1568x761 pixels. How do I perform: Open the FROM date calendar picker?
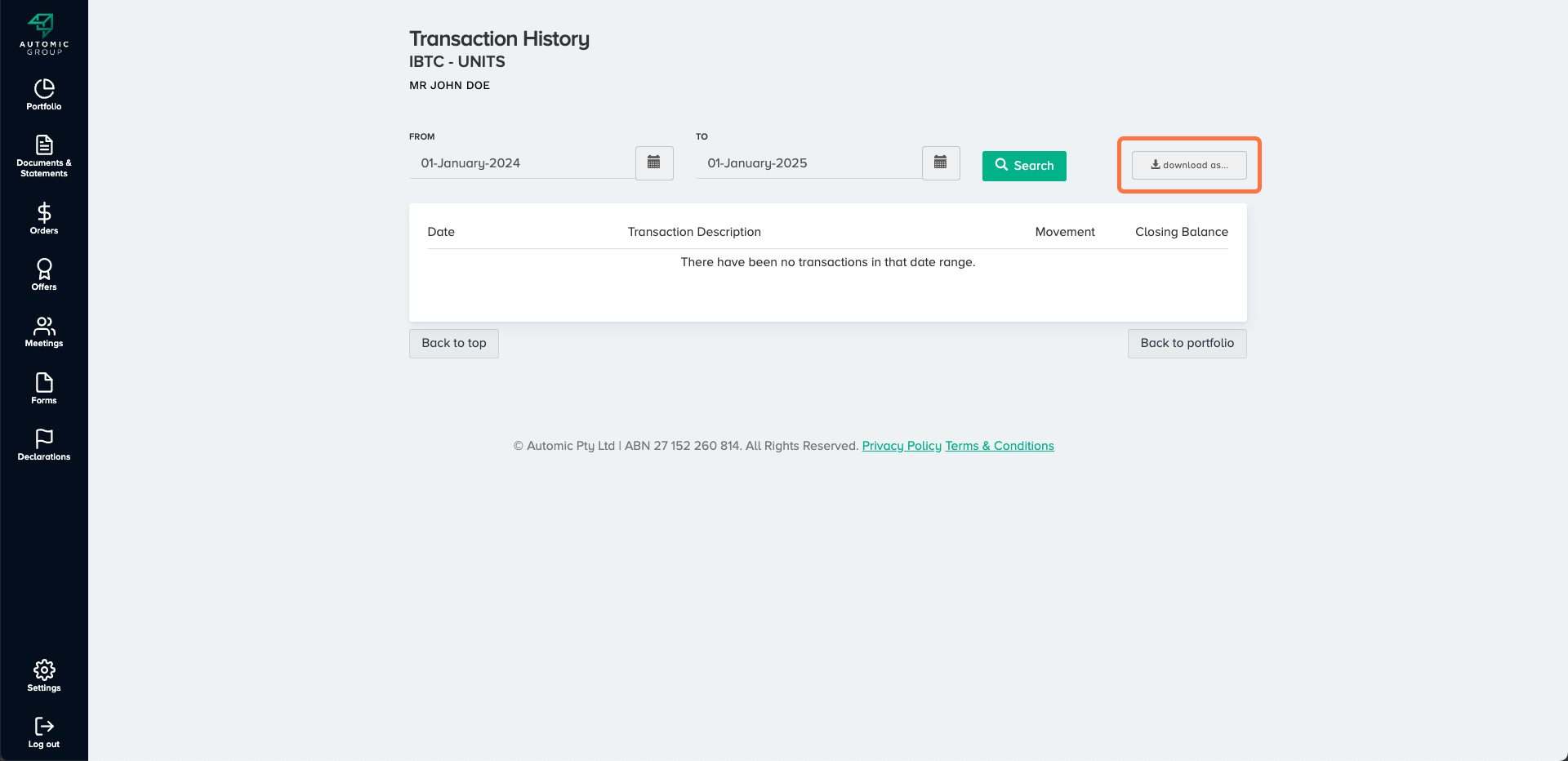[x=654, y=163]
